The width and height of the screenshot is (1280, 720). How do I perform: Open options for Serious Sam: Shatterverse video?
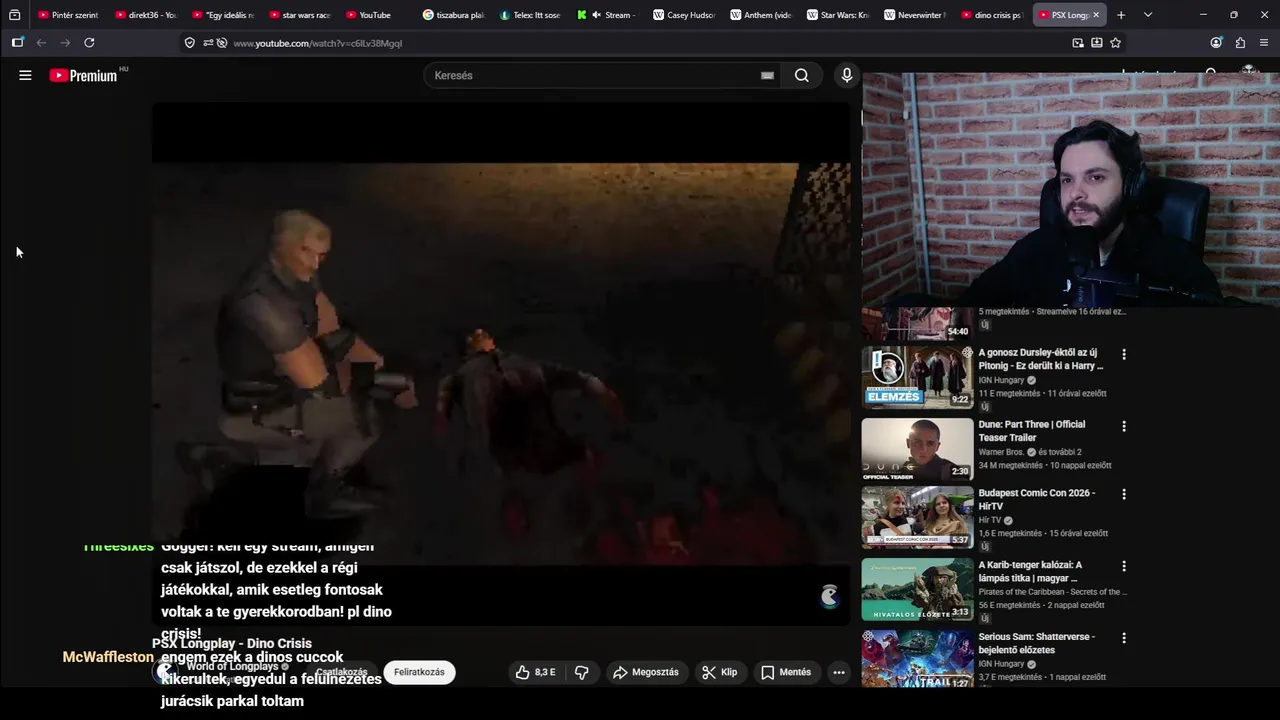click(x=1124, y=638)
